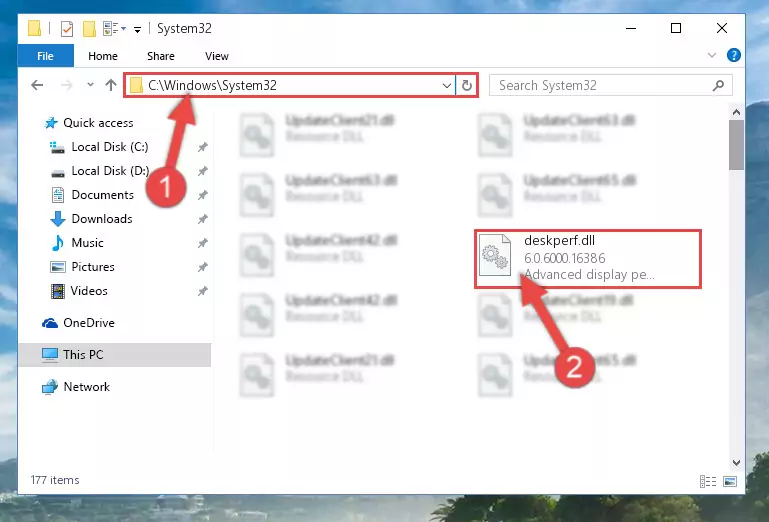Open Documents in the sidebar
This screenshot has width=769, height=522.
click(x=103, y=195)
